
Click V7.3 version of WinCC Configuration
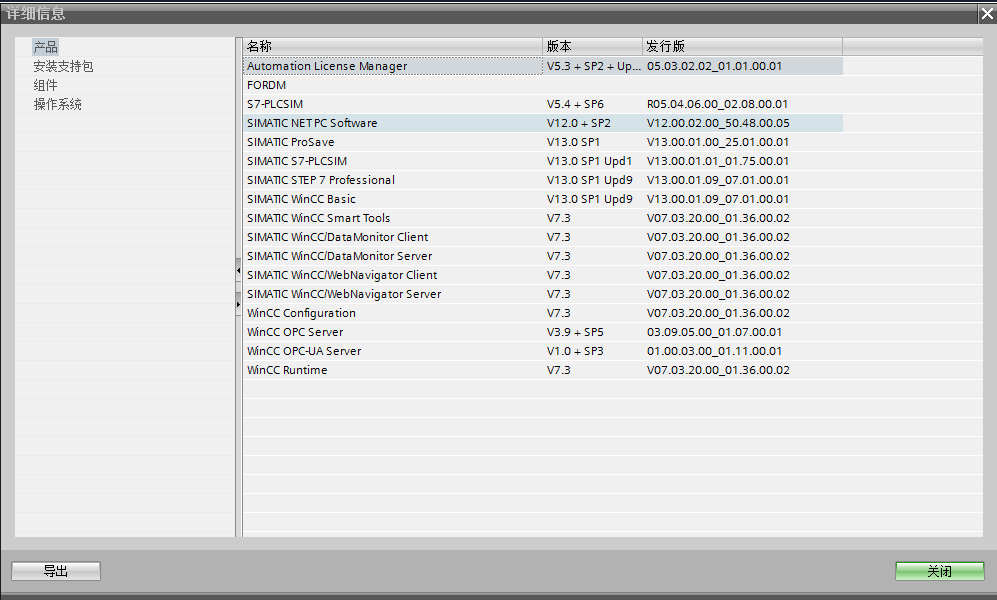593,313
